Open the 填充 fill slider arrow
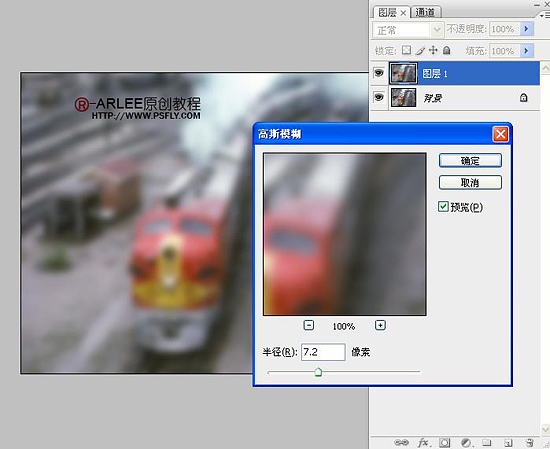Screen dimensions: 550x449 point(526,51)
